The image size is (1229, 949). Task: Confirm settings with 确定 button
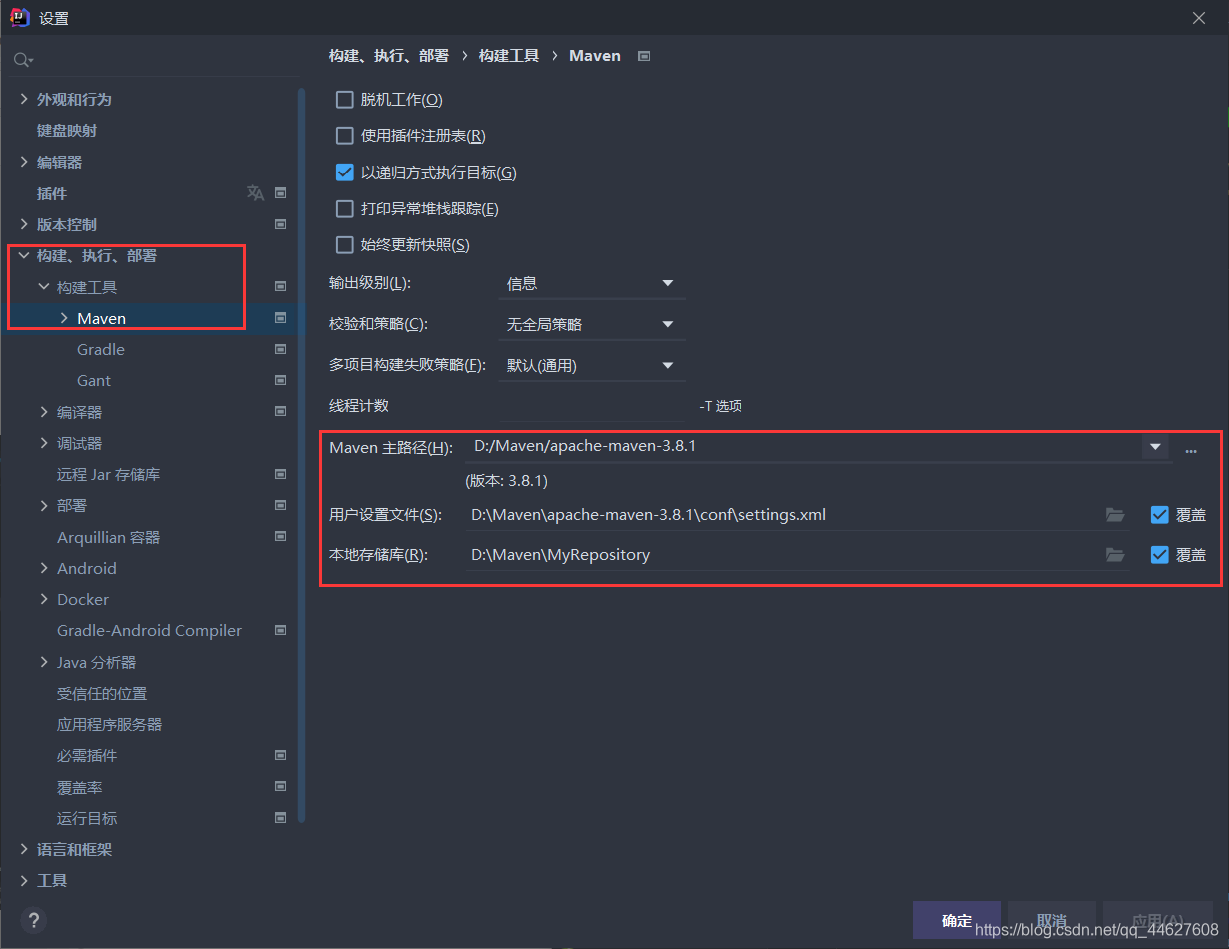pyautogui.click(x=957, y=920)
